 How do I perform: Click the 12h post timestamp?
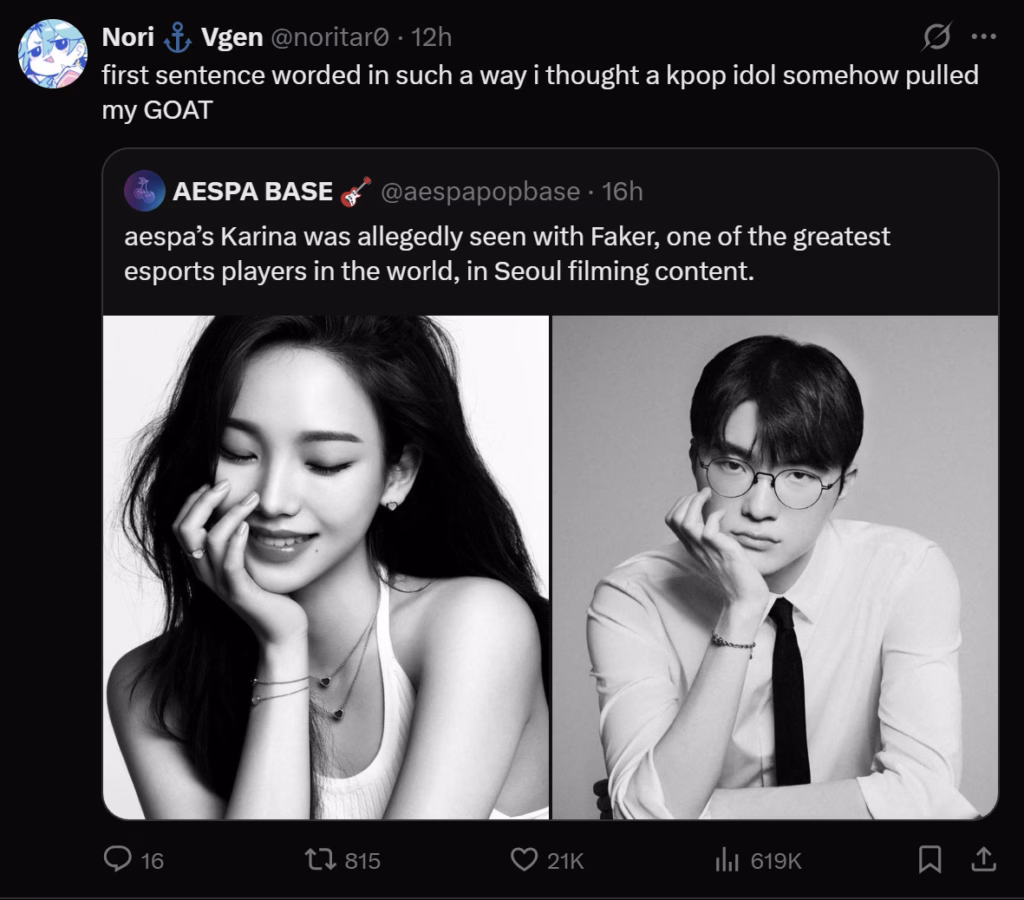[432, 38]
